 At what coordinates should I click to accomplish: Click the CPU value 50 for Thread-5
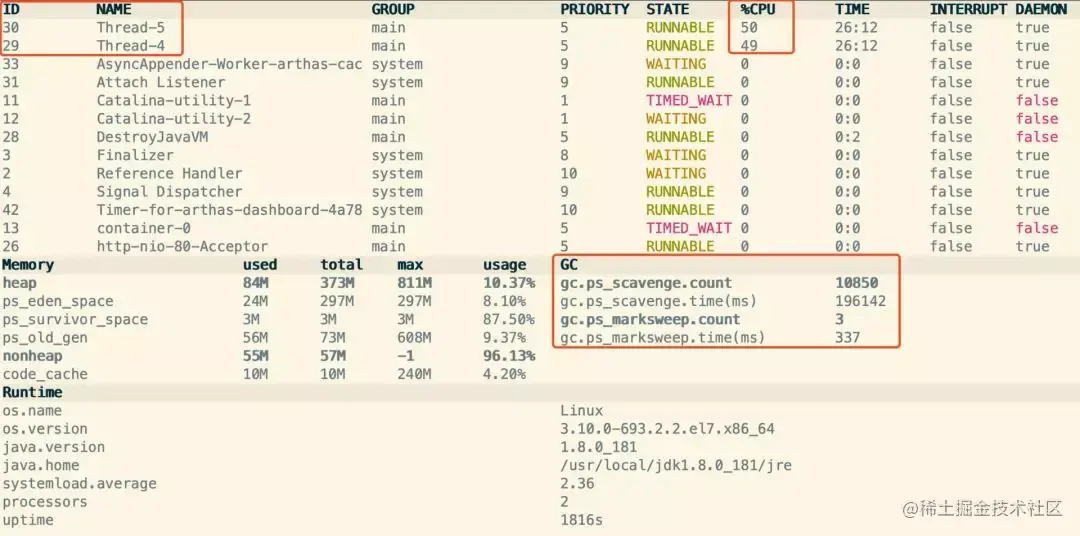coord(749,28)
